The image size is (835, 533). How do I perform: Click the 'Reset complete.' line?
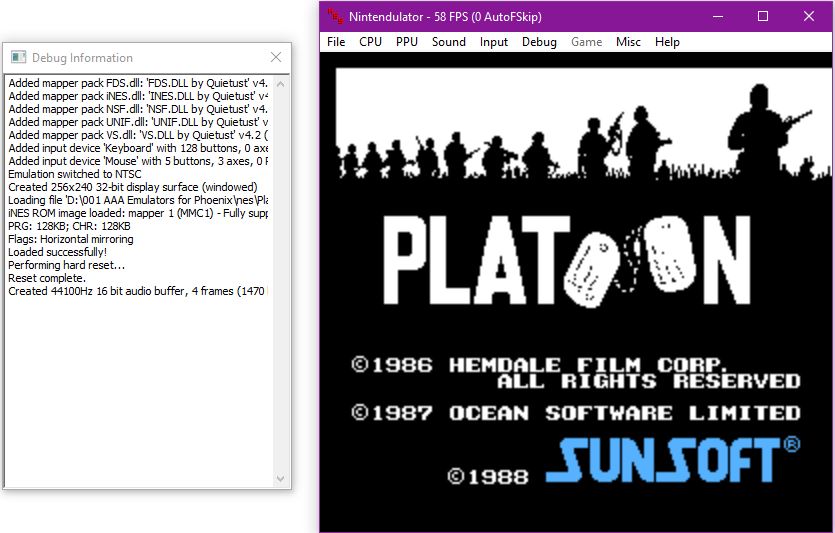coord(47,278)
